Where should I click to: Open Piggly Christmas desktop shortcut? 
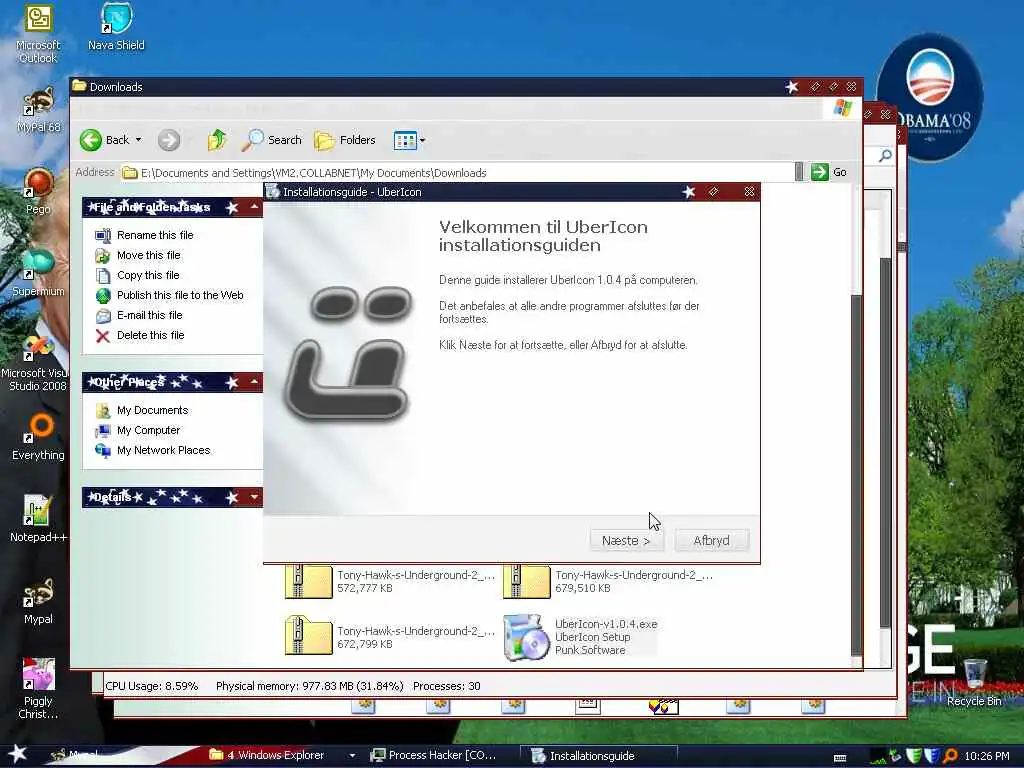point(38,690)
